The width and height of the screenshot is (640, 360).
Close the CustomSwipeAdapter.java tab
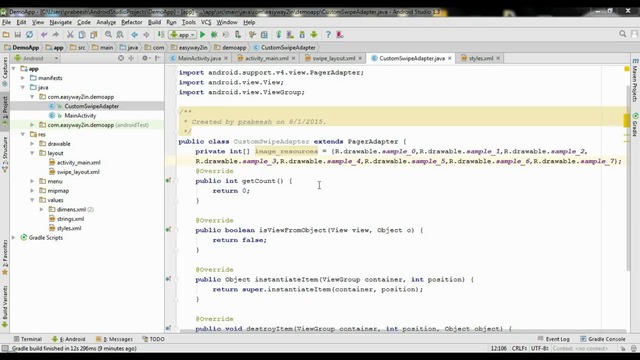tap(450, 58)
